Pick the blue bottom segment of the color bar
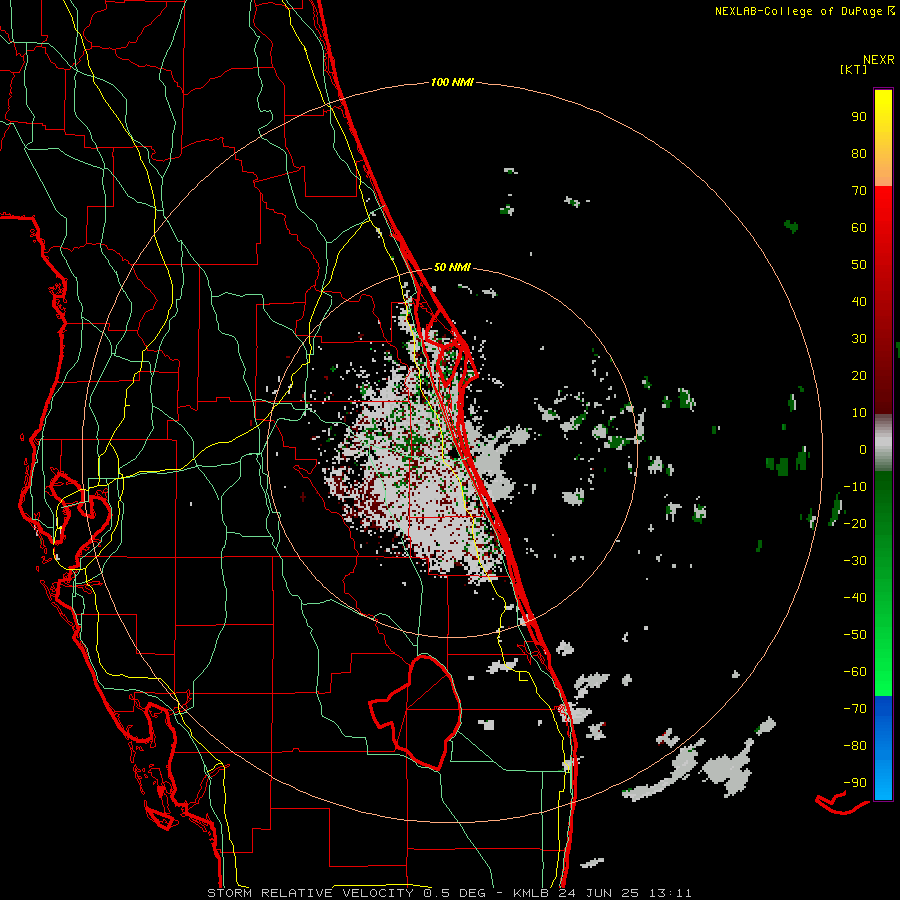 [x=883, y=747]
